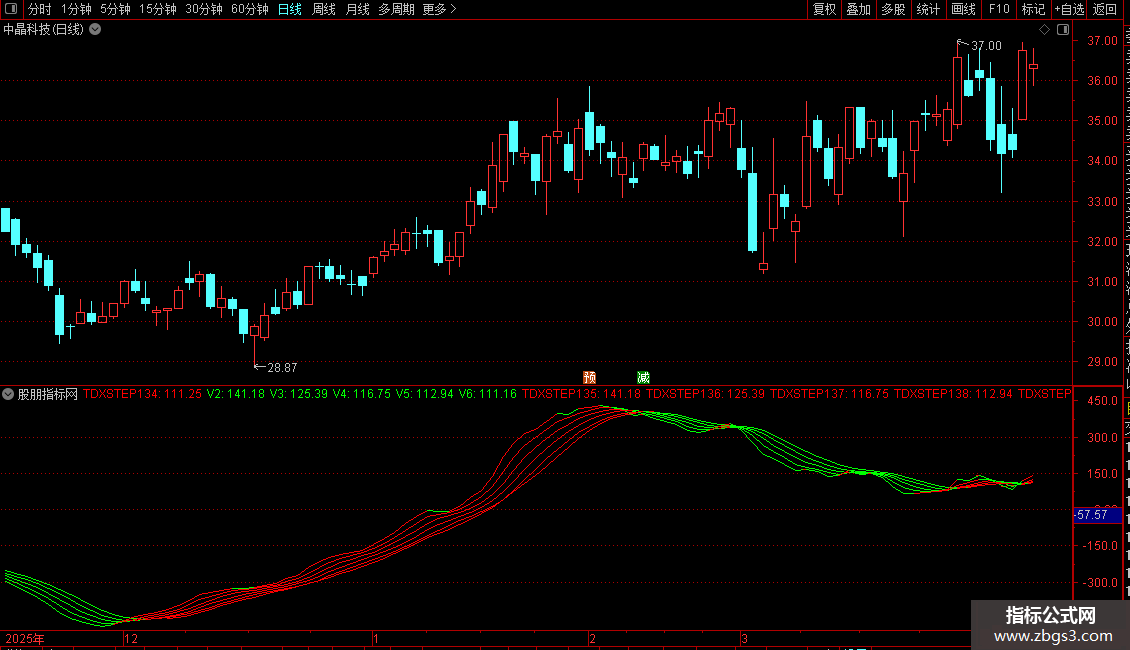Add stock to watchlist with +自选
1130x650 pixels.
(x=1069, y=9)
